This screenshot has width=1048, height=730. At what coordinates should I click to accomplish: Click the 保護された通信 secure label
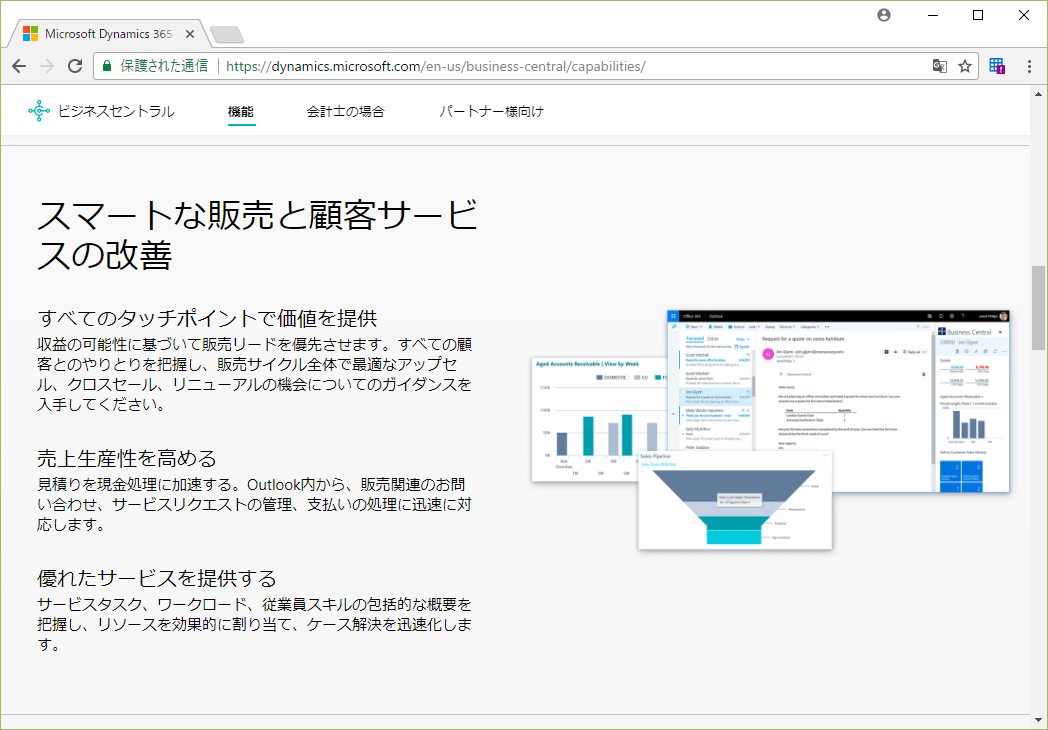click(x=164, y=66)
